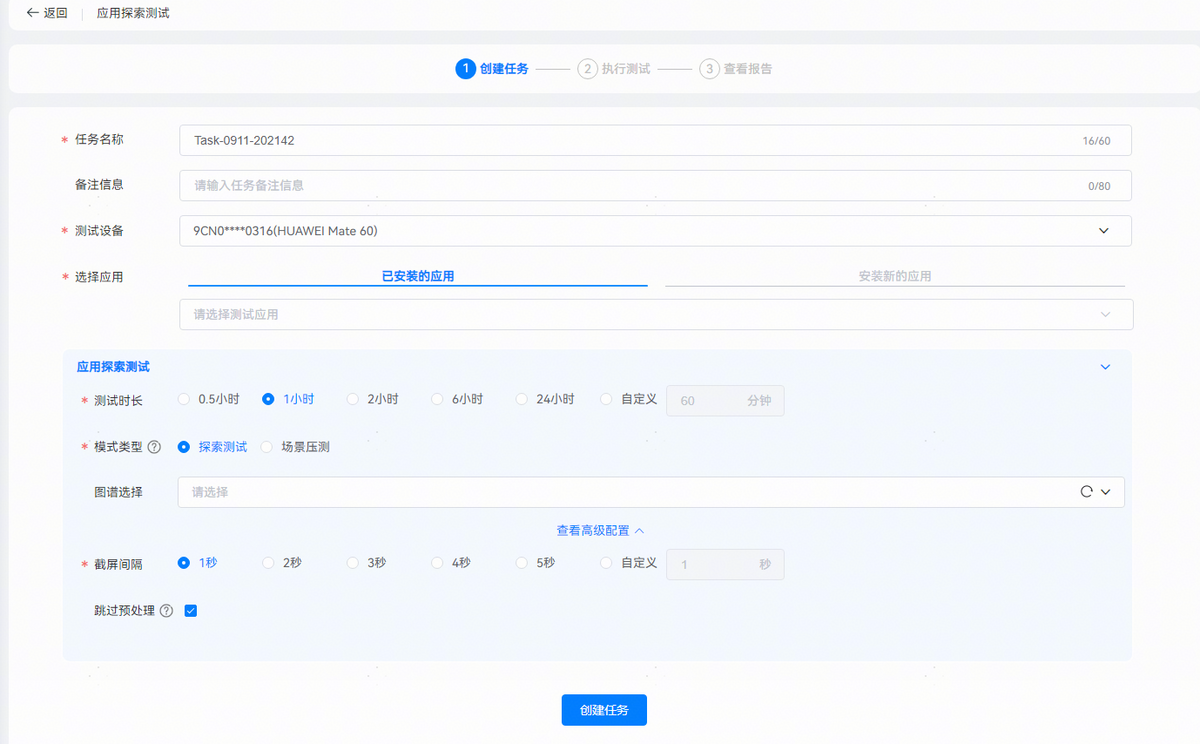The image size is (1200, 744).
Task: Click the help icon beside 模式类型
Action: pos(154,447)
